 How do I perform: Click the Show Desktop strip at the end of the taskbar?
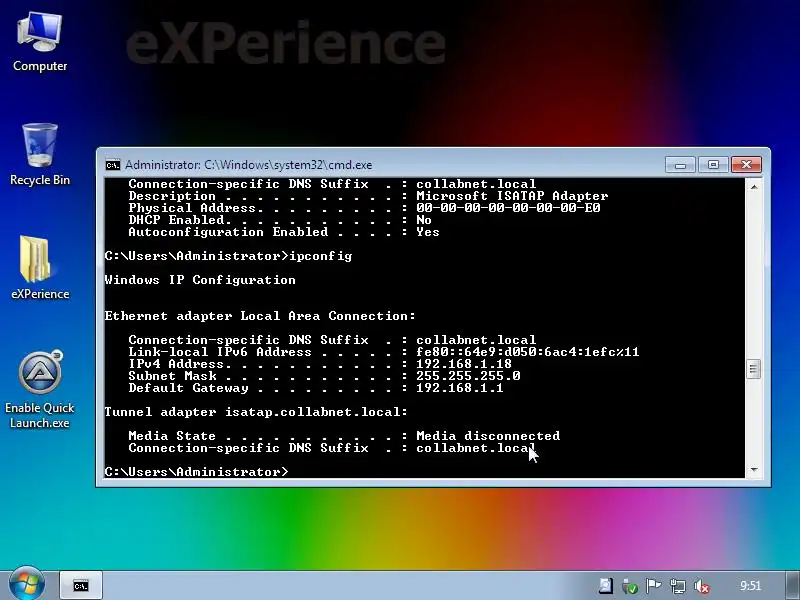pos(793,586)
